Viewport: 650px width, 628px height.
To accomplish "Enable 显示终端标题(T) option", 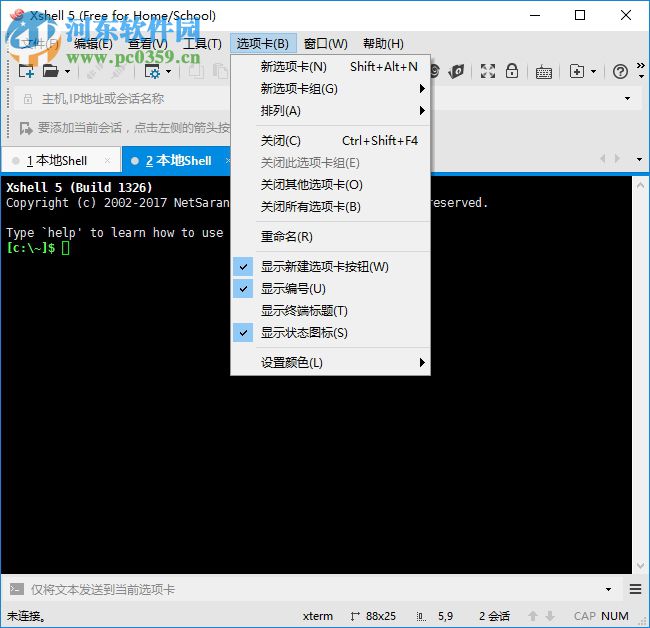I will (x=330, y=310).
